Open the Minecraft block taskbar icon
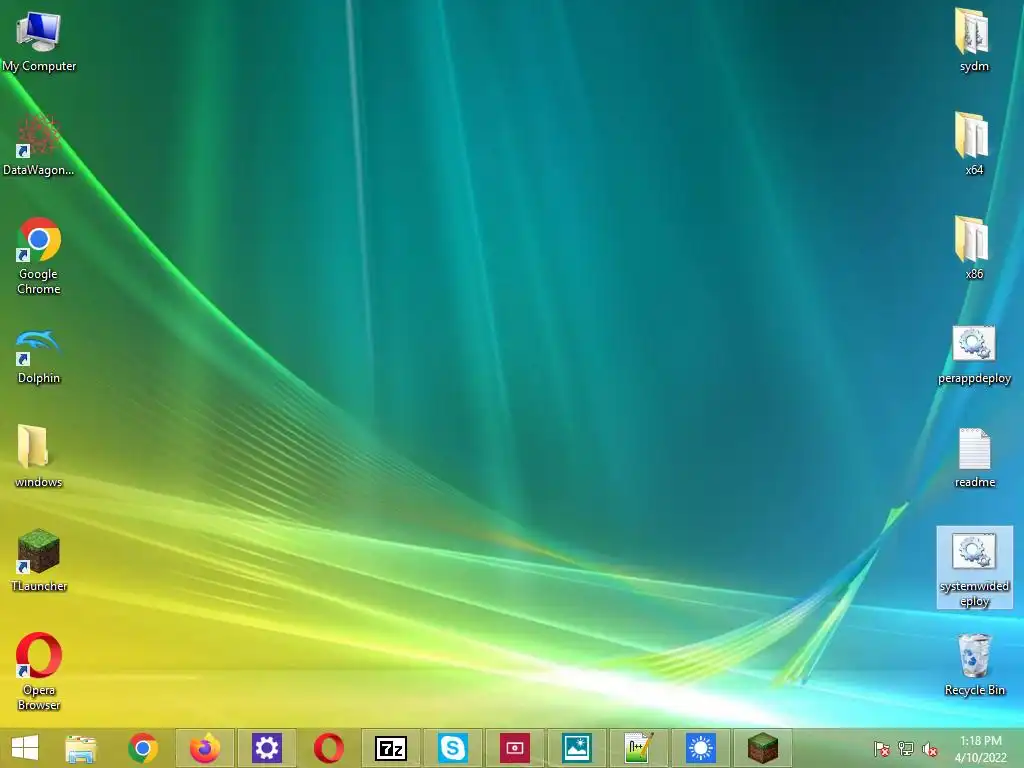1024x768 pixels. click(x=763, y=748)
